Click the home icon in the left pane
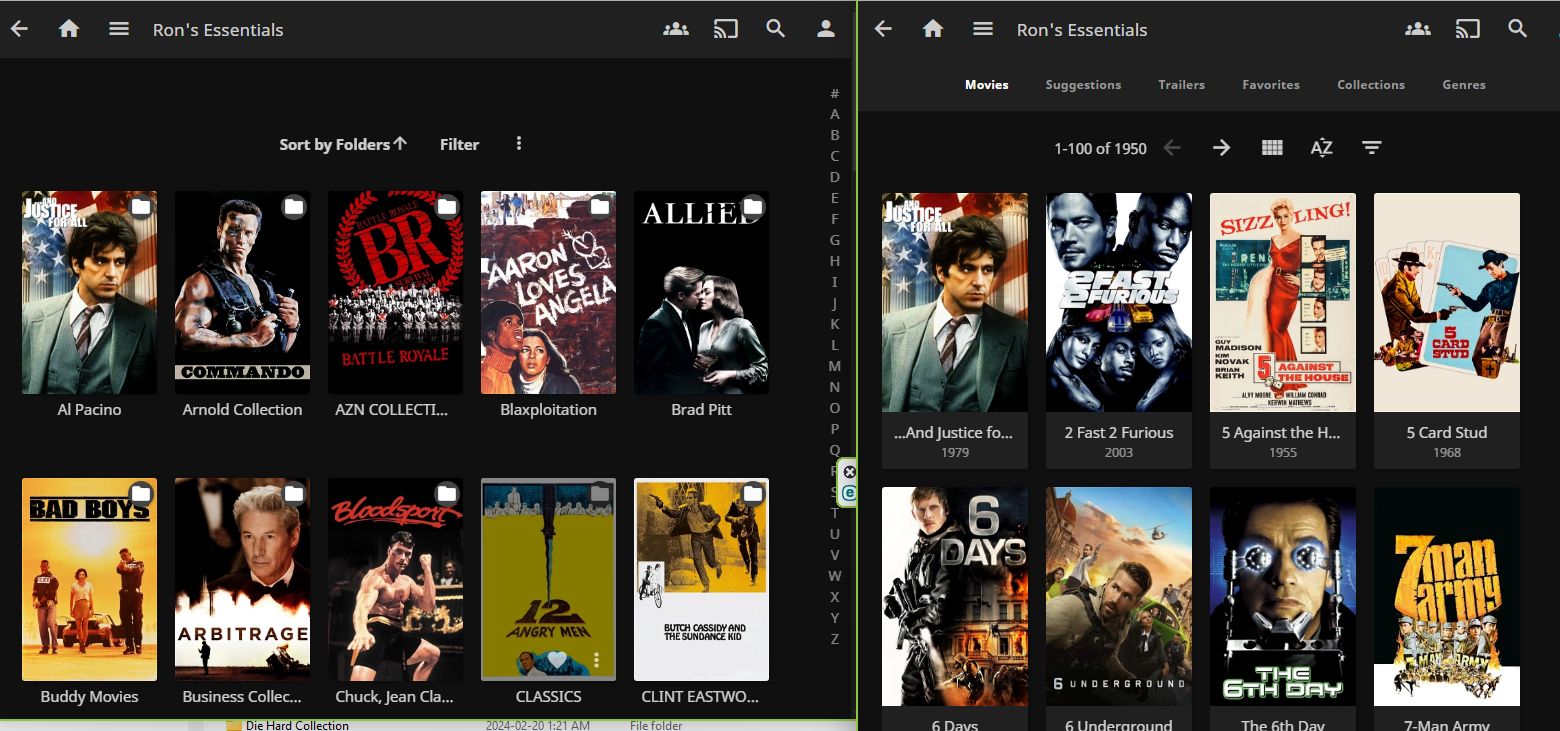The image size is (1560, 731). click(x=69, y=29)
